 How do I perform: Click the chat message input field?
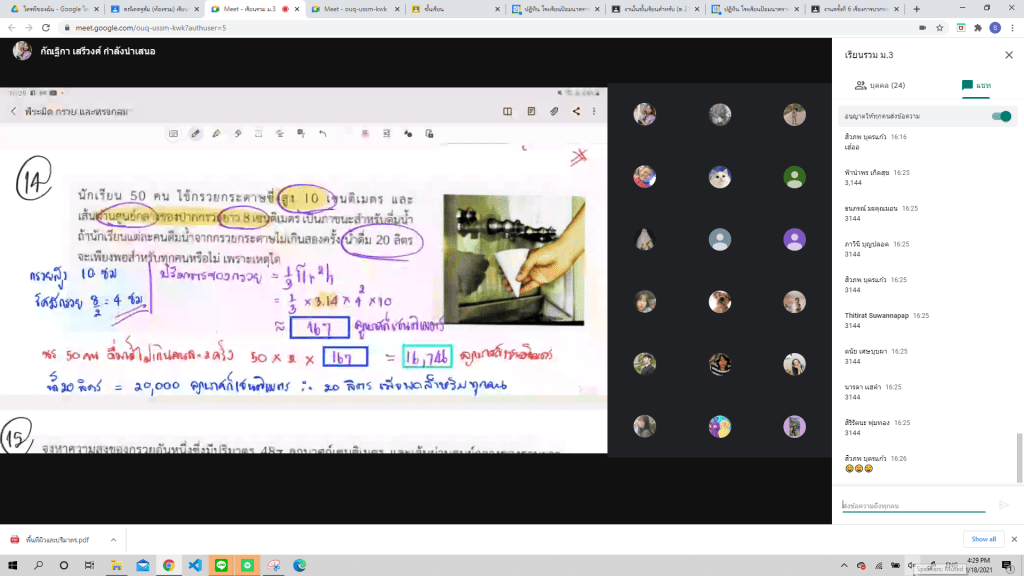912,506
